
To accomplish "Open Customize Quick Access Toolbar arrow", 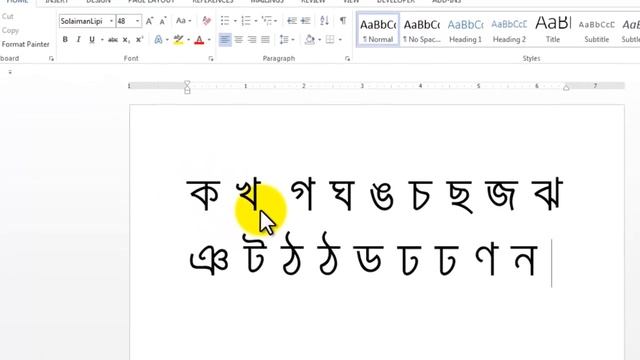I will click(10, 72).
